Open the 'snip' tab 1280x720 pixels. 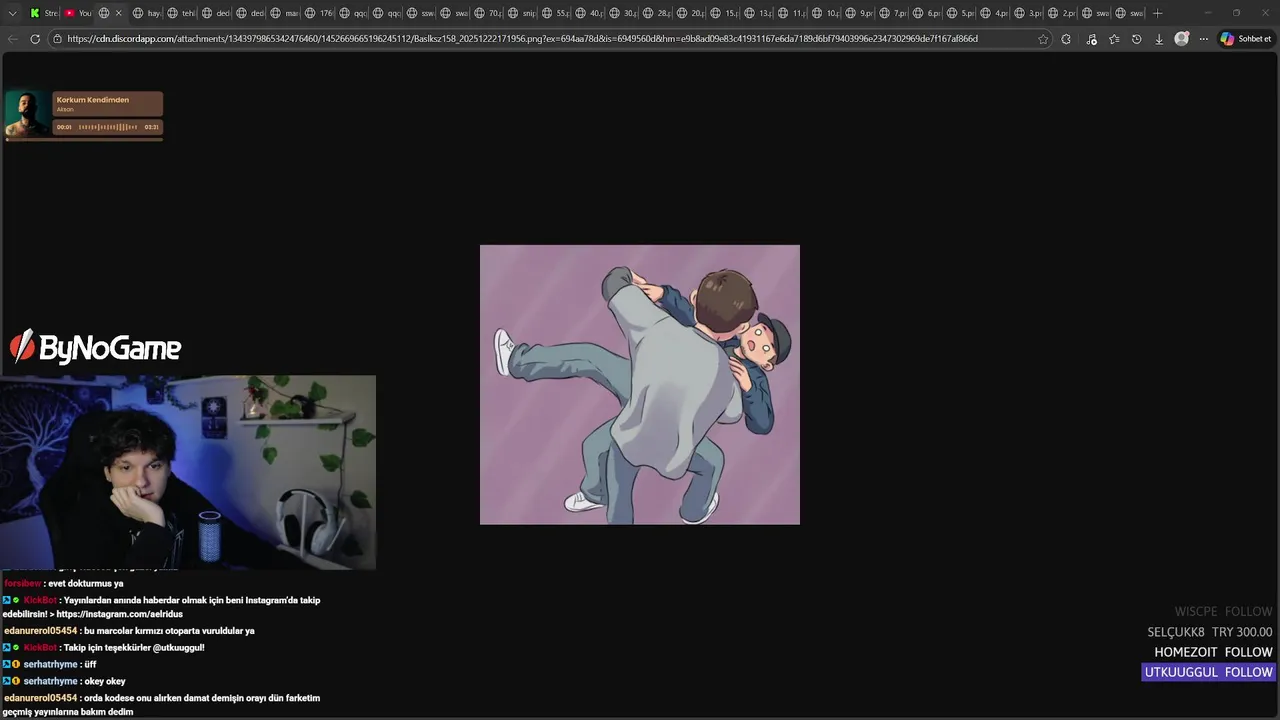[522, 13]
